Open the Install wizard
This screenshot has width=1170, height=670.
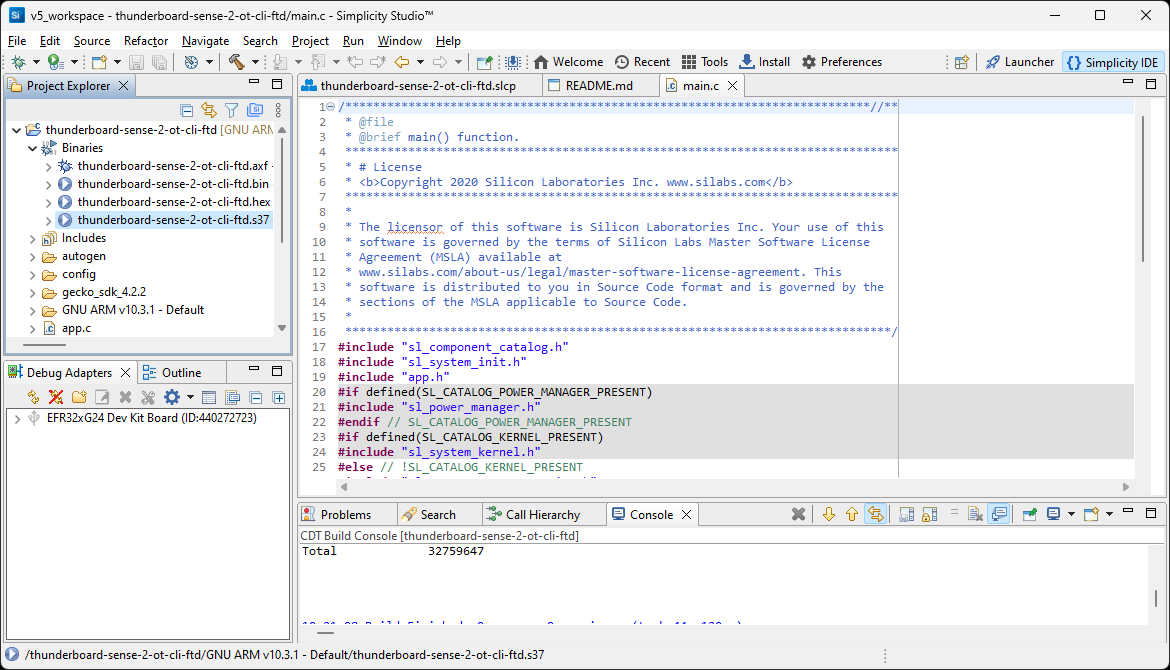[x=764, y=61]
